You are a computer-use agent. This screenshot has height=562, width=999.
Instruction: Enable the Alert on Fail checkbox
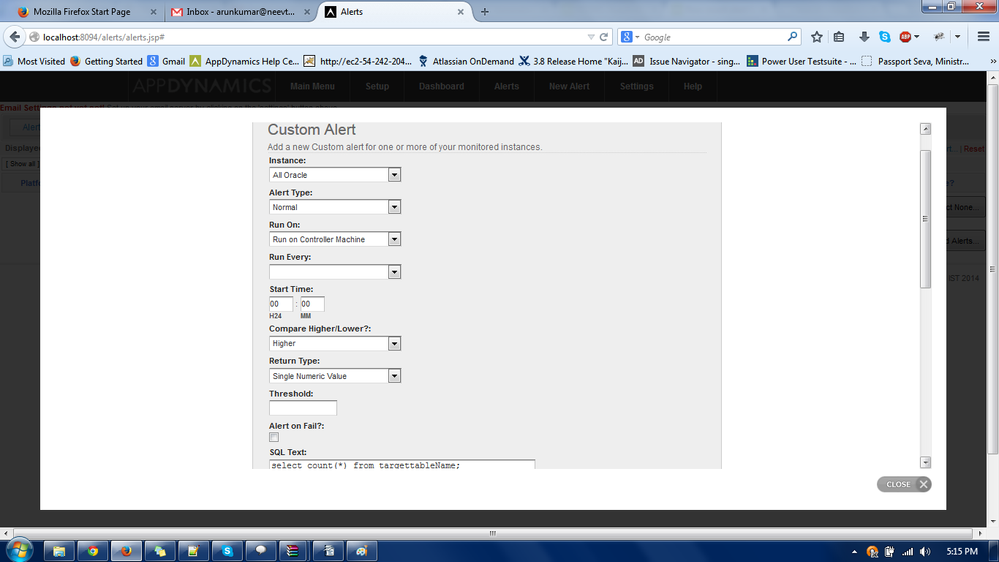click(x=274, y=437)
